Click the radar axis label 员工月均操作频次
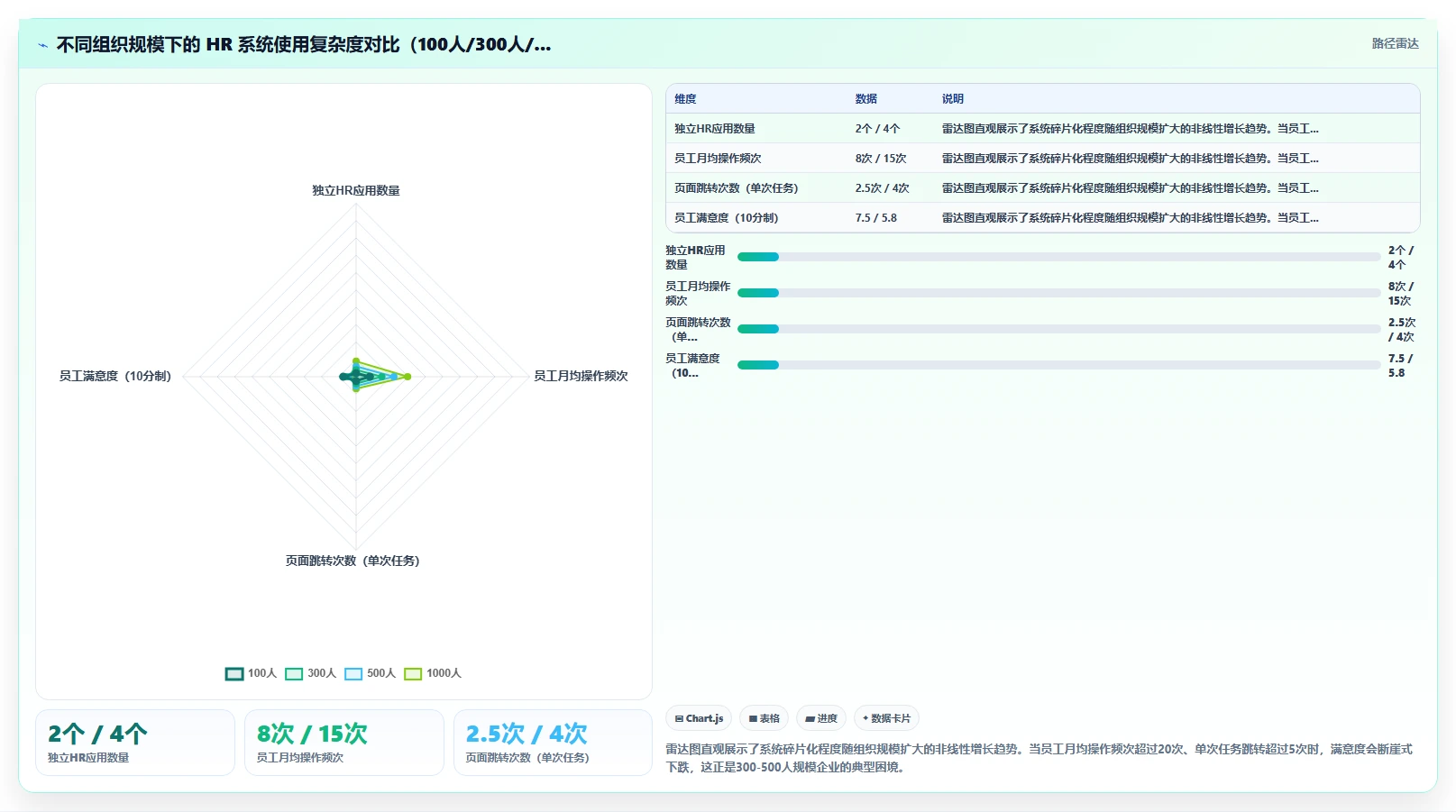This screenshot has width=1456, height=812. pos(581,376)
